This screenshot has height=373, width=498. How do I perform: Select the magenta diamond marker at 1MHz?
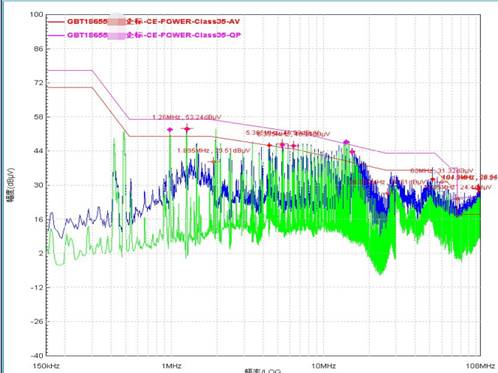[x=170, y=130]
